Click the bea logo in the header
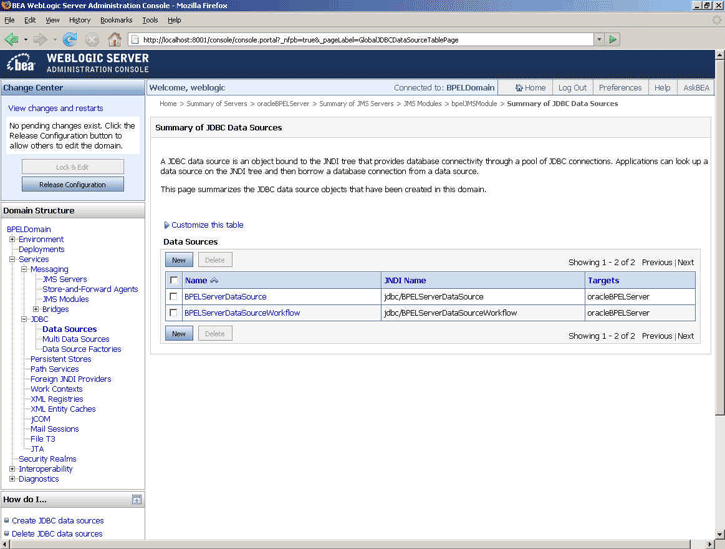Image resolution: width=725 pixels, height=549 pixels. click(x=21, y=63)
